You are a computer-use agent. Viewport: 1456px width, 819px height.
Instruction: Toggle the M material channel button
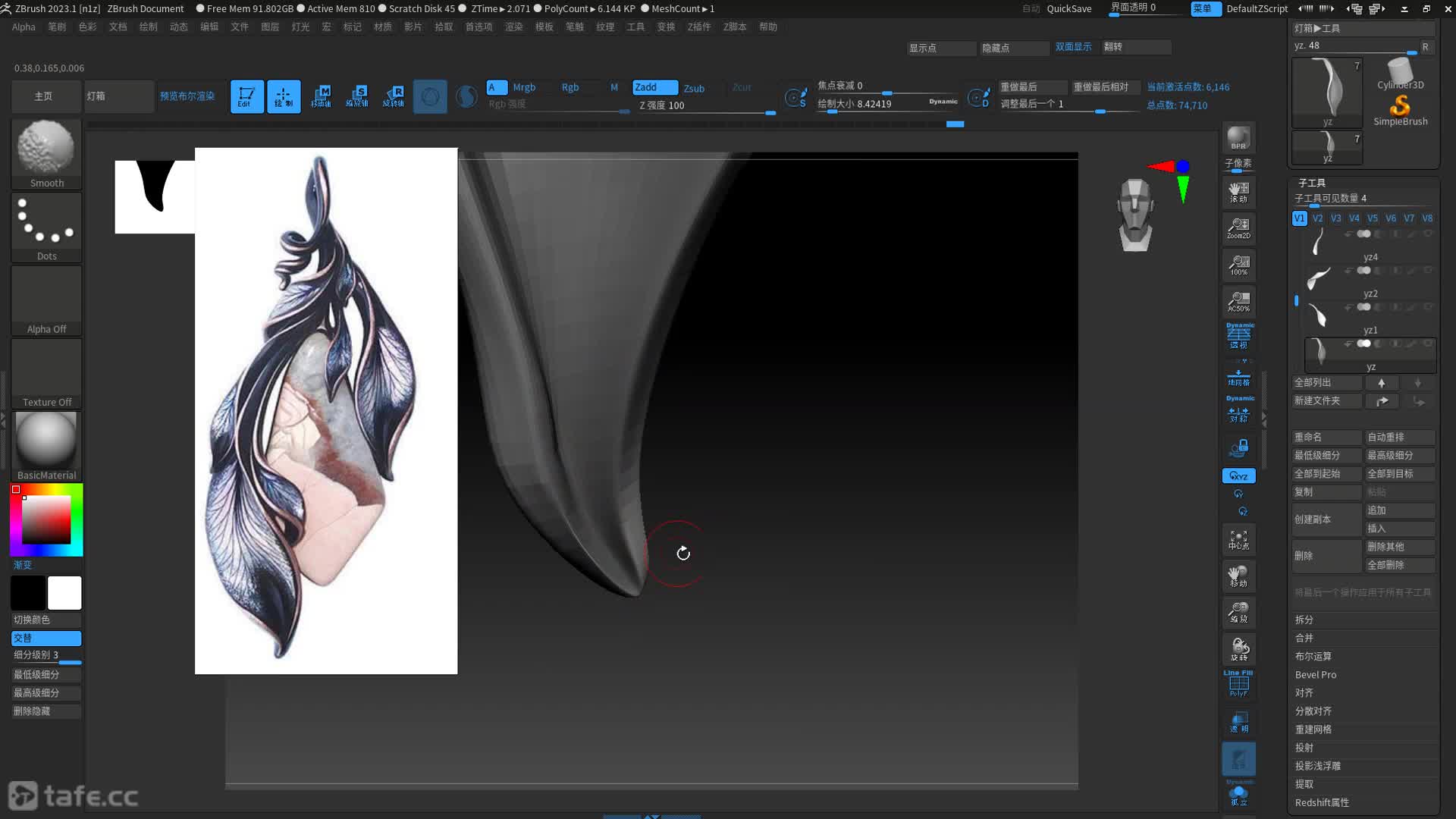[614, 87]
